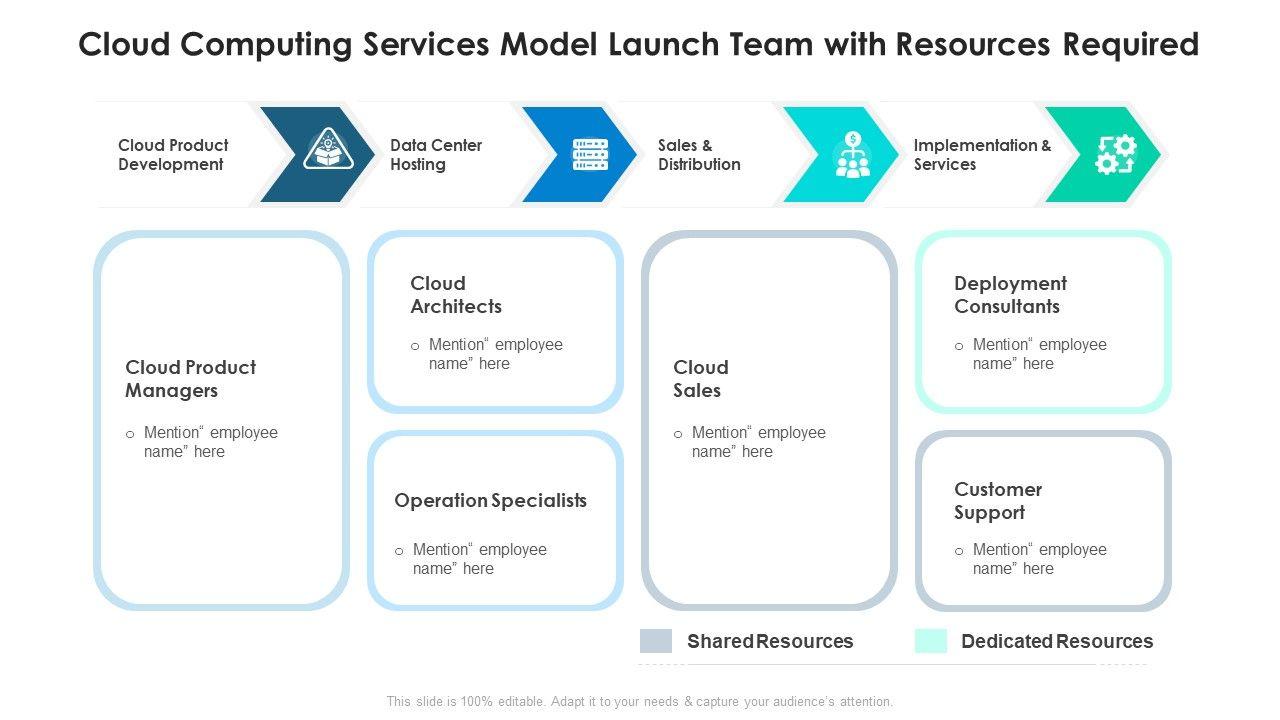The height and width of the screenshot is (720, 1280).
Task: Click the Implementation & Services gears icon
Action: (x=1115, y=155)
